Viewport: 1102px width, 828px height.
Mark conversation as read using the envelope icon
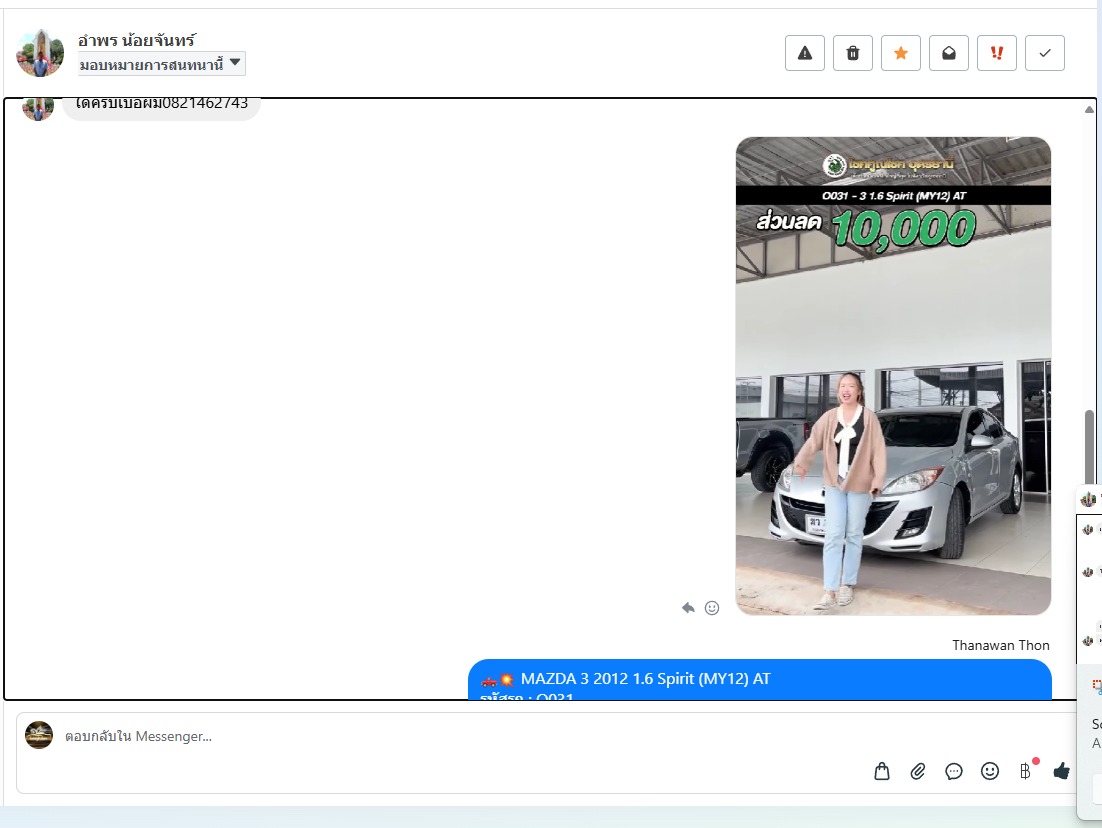pos(948,53)
